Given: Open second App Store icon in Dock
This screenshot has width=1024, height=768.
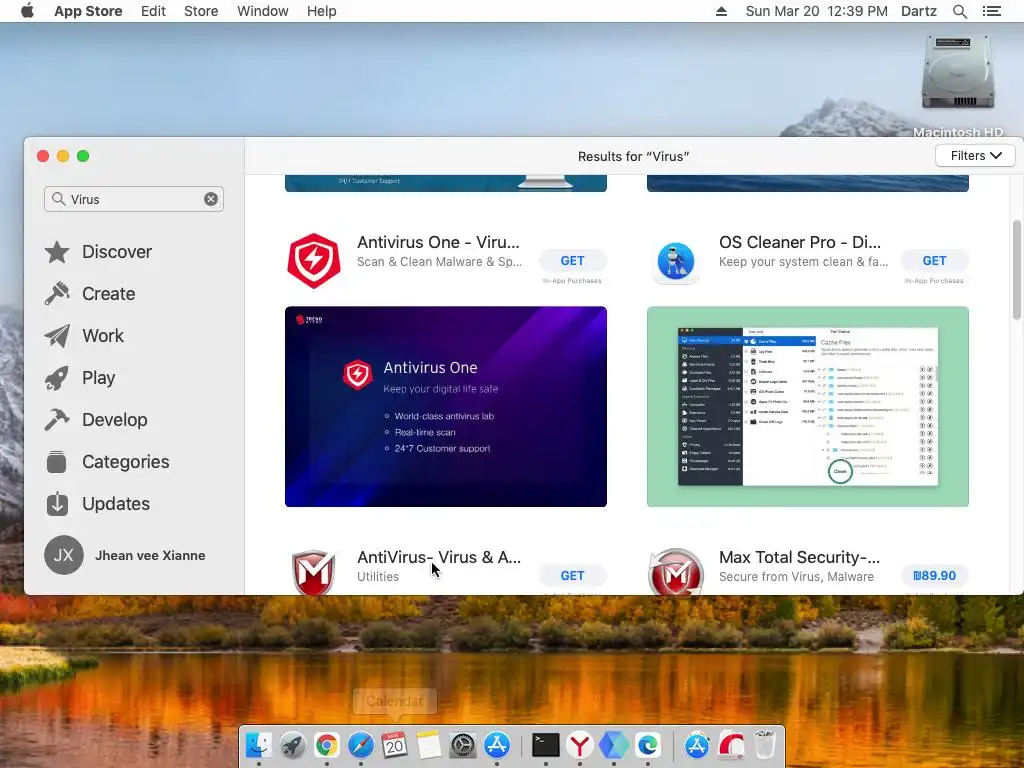Looking at the screenshot, I should pyautogui.click(x=697, y=745).
